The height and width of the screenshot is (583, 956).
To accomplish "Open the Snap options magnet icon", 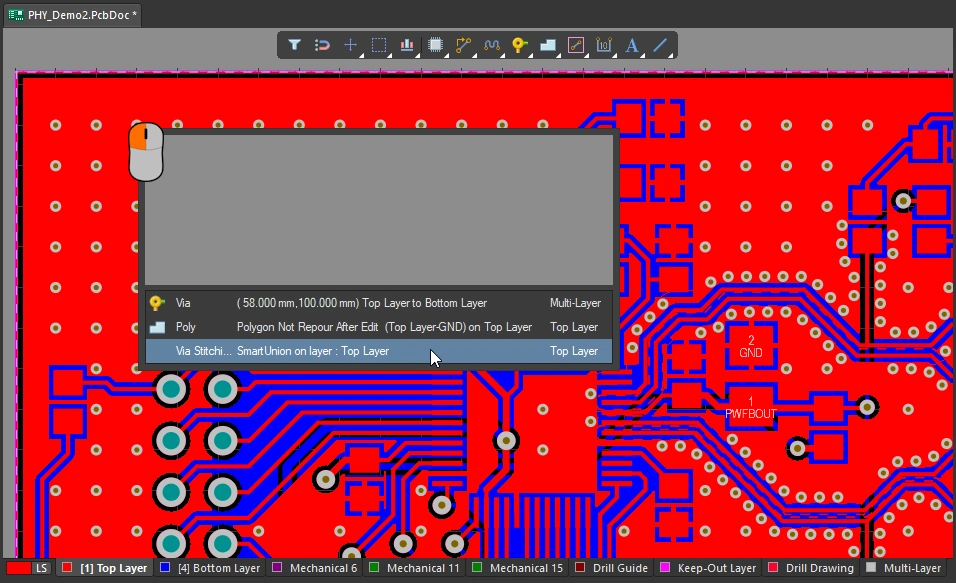I will pyautogui.click(x=322, y=45).
